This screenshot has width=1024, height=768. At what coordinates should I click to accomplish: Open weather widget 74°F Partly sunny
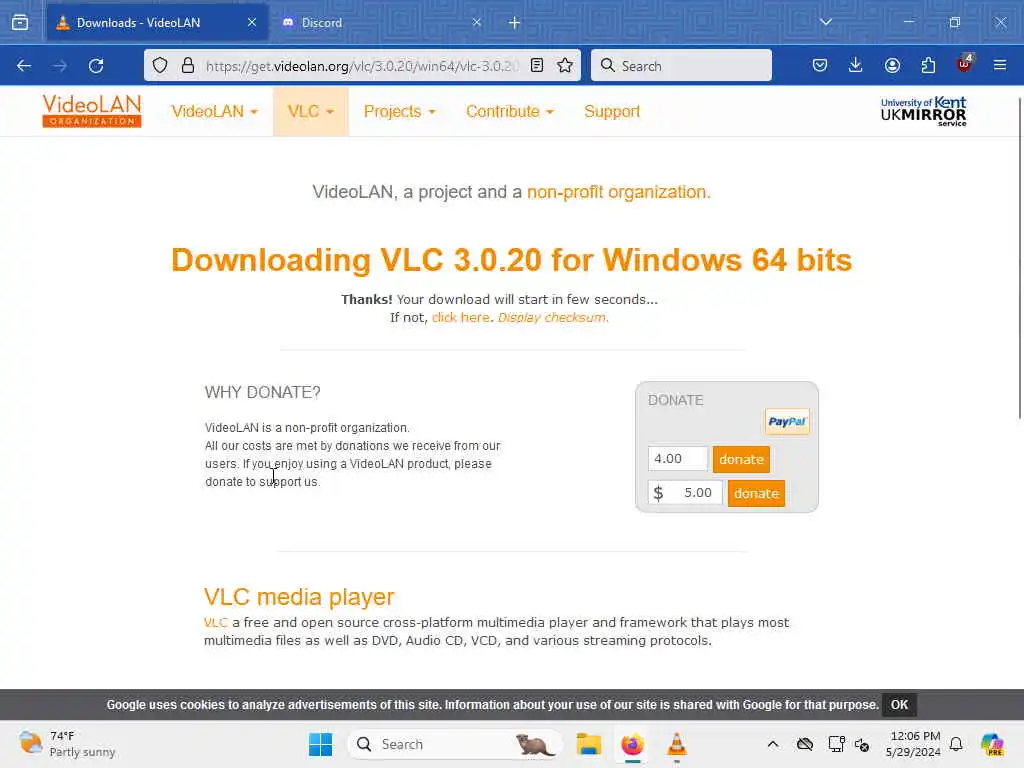tap(67, 744)
